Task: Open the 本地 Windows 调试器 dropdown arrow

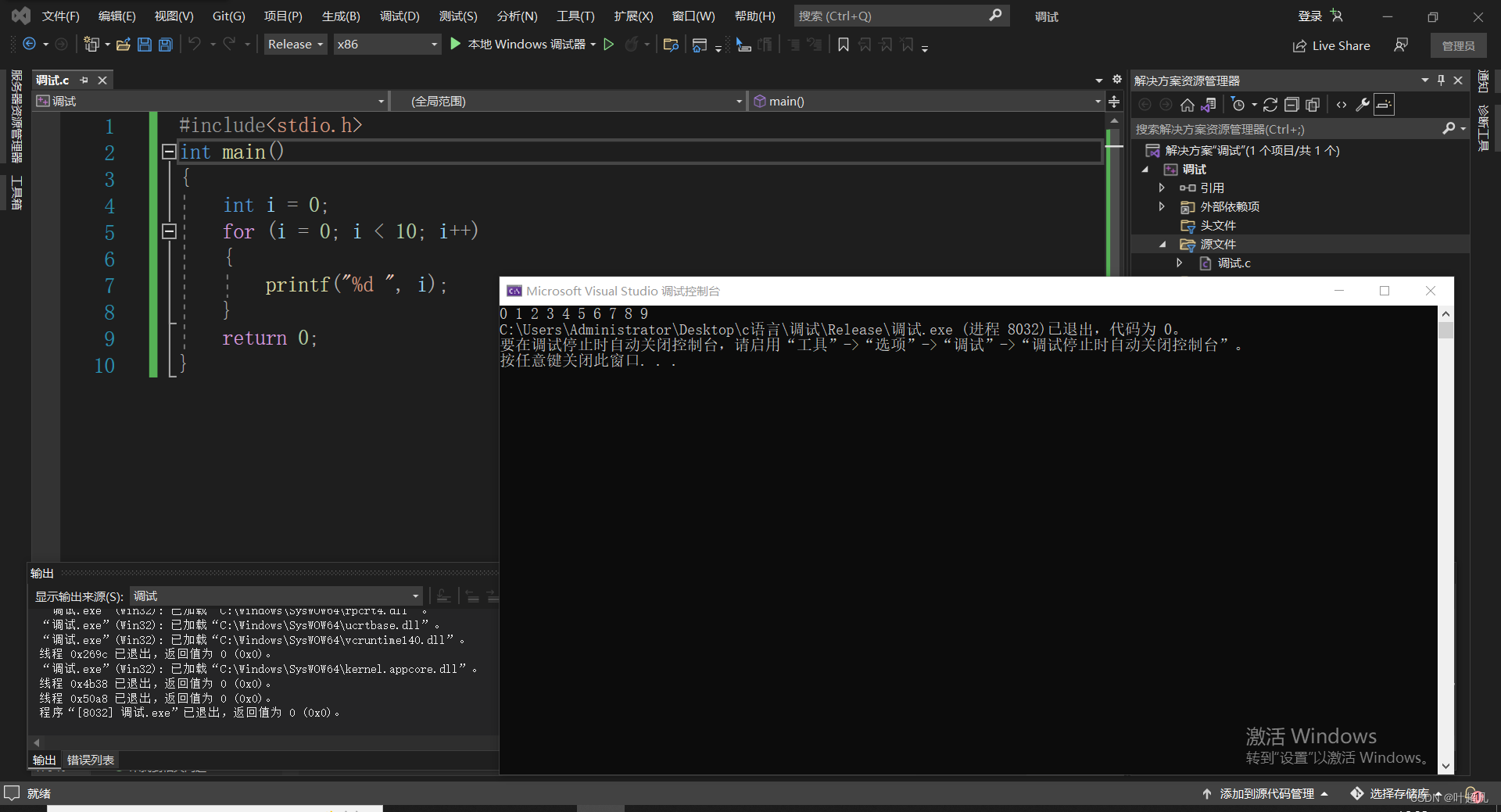Action: (593, 45)
